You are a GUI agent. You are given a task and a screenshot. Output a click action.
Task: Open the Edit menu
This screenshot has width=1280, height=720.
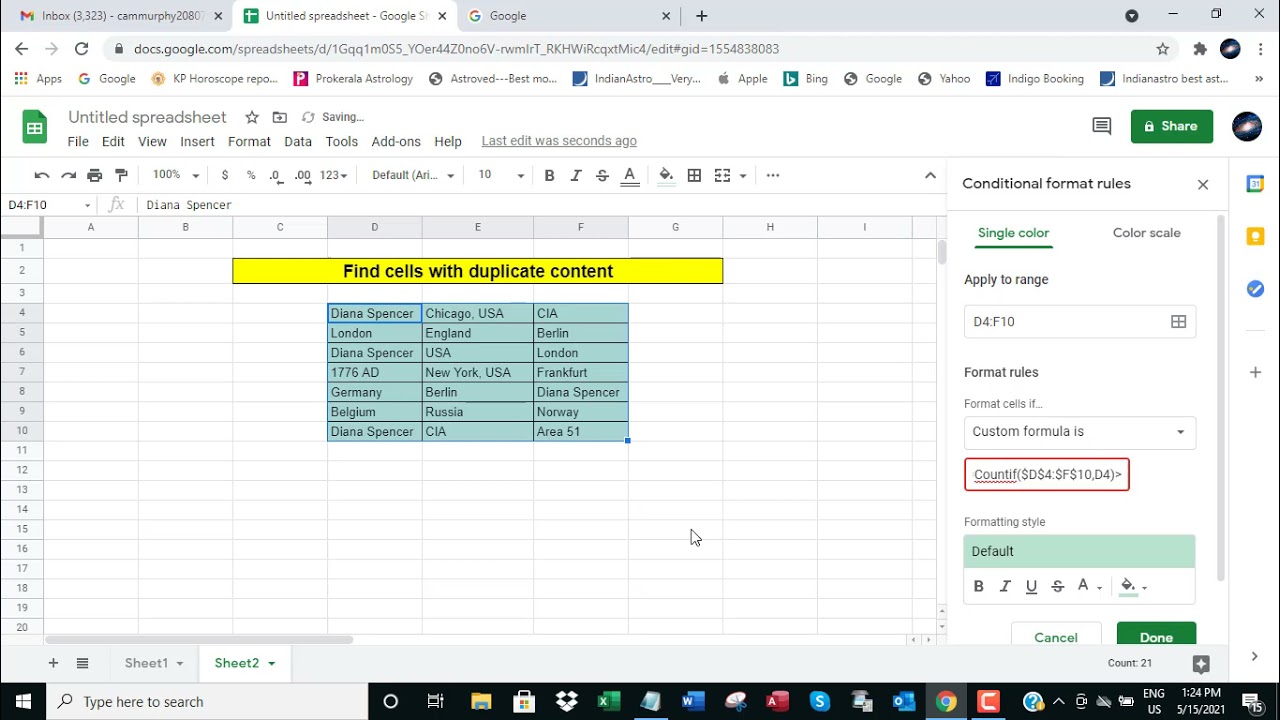[x=113, y=142]
